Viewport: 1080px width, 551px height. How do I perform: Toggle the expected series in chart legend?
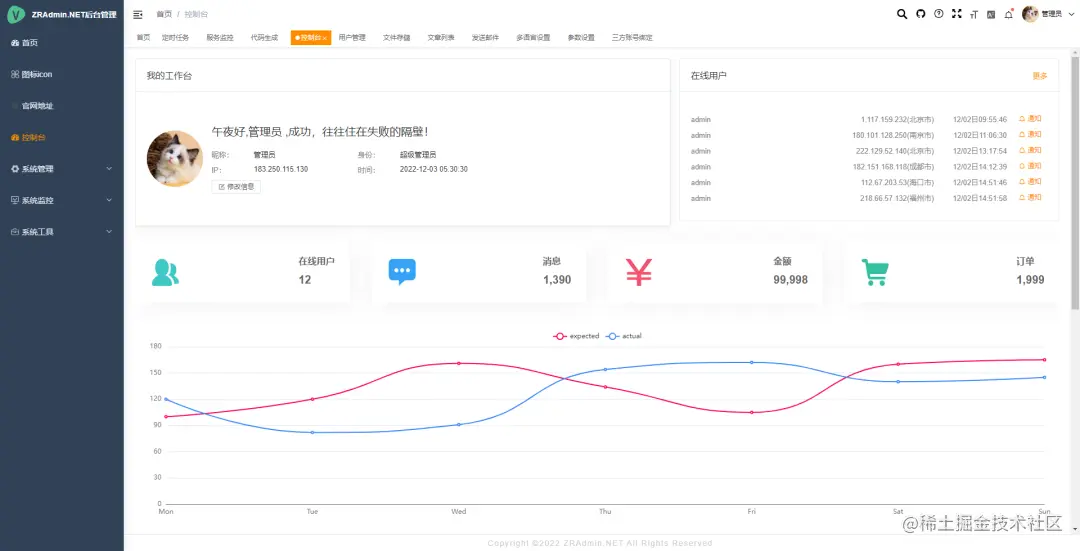coord(577,336)
